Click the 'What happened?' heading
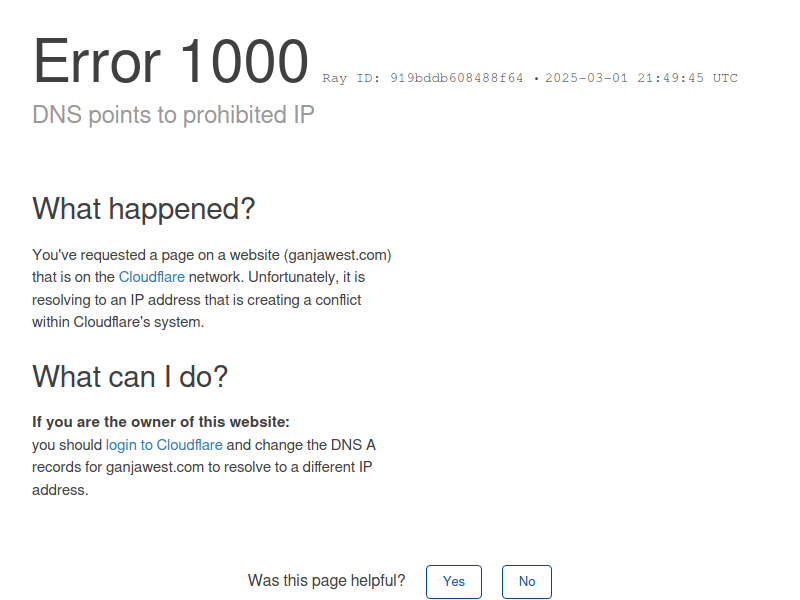The image size is (800, 600). click(143, 209)
